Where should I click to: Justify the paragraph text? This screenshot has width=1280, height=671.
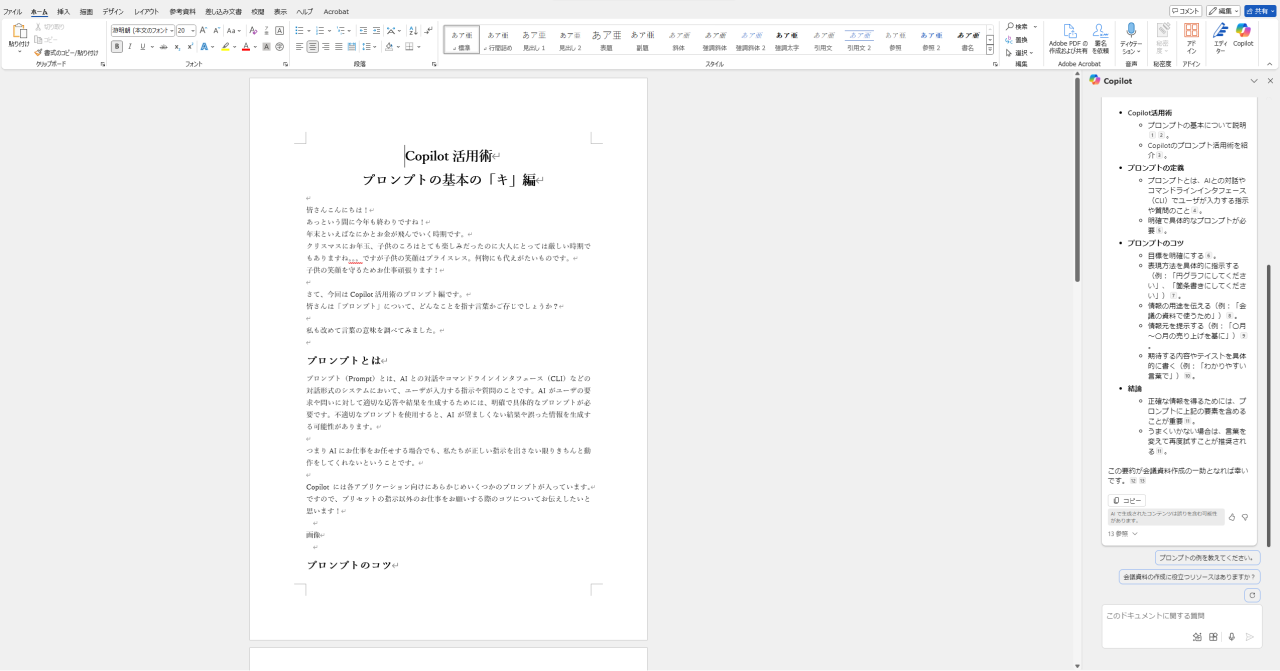[x=339, y=47]
